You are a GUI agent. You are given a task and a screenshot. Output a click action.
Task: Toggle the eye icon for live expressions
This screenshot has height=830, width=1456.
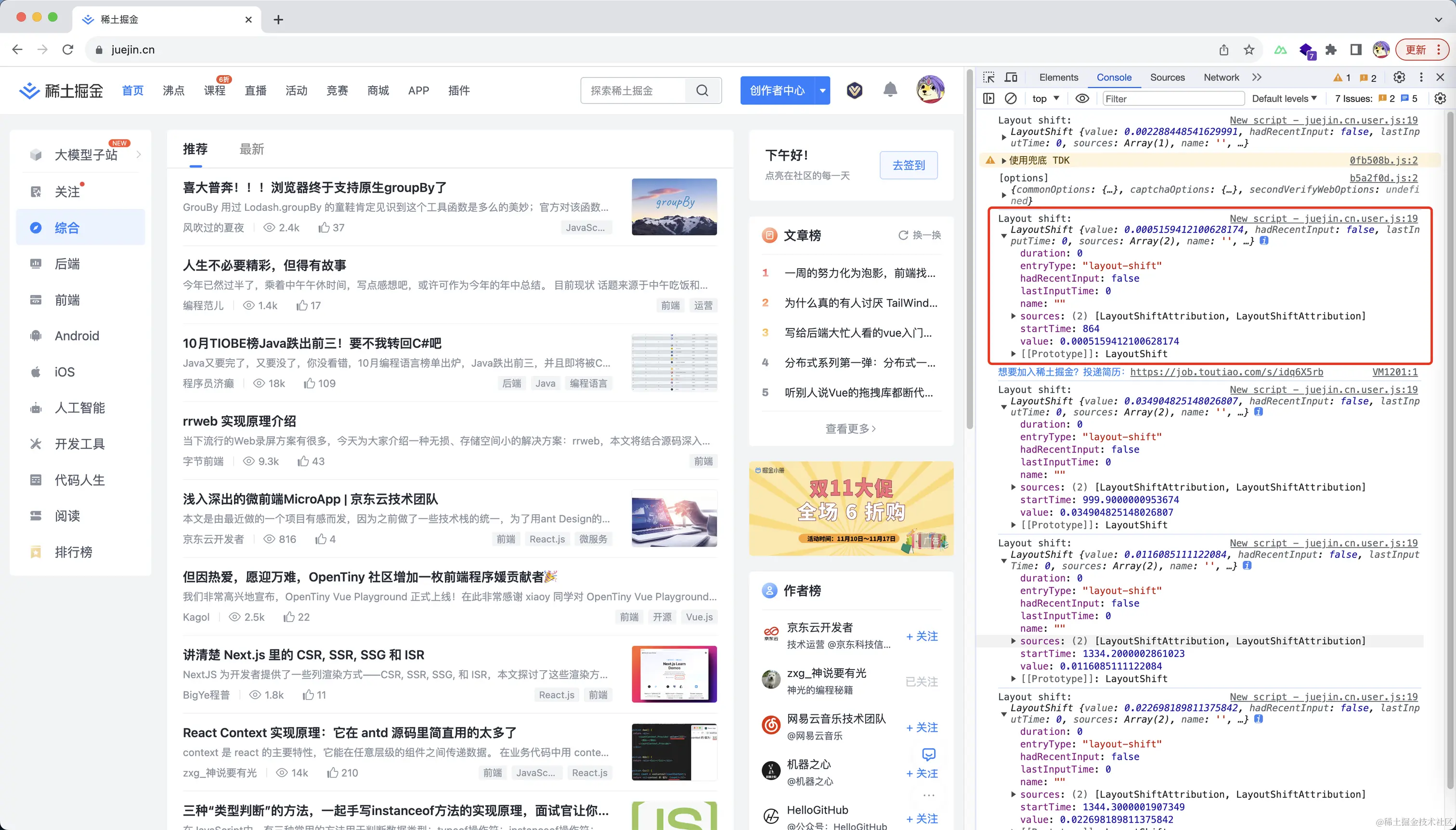click(1081, 98)
